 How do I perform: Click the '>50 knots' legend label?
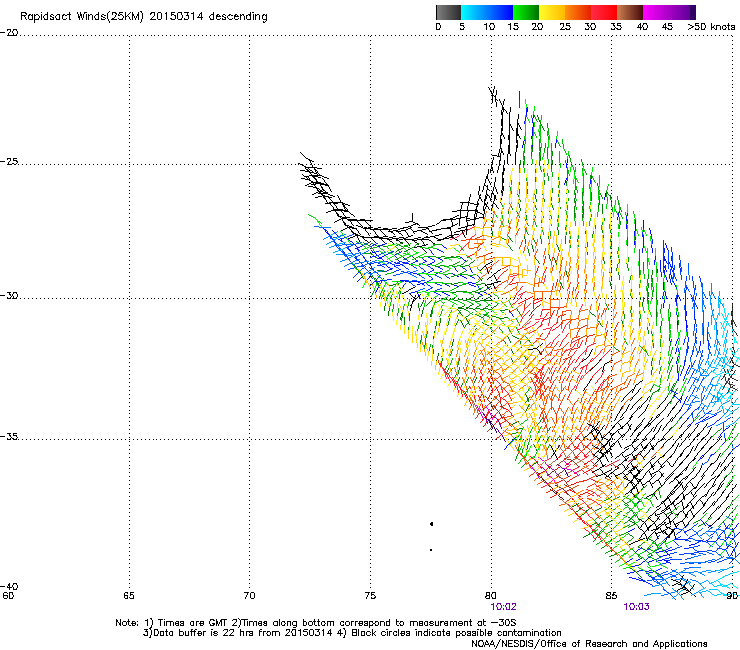711,27
